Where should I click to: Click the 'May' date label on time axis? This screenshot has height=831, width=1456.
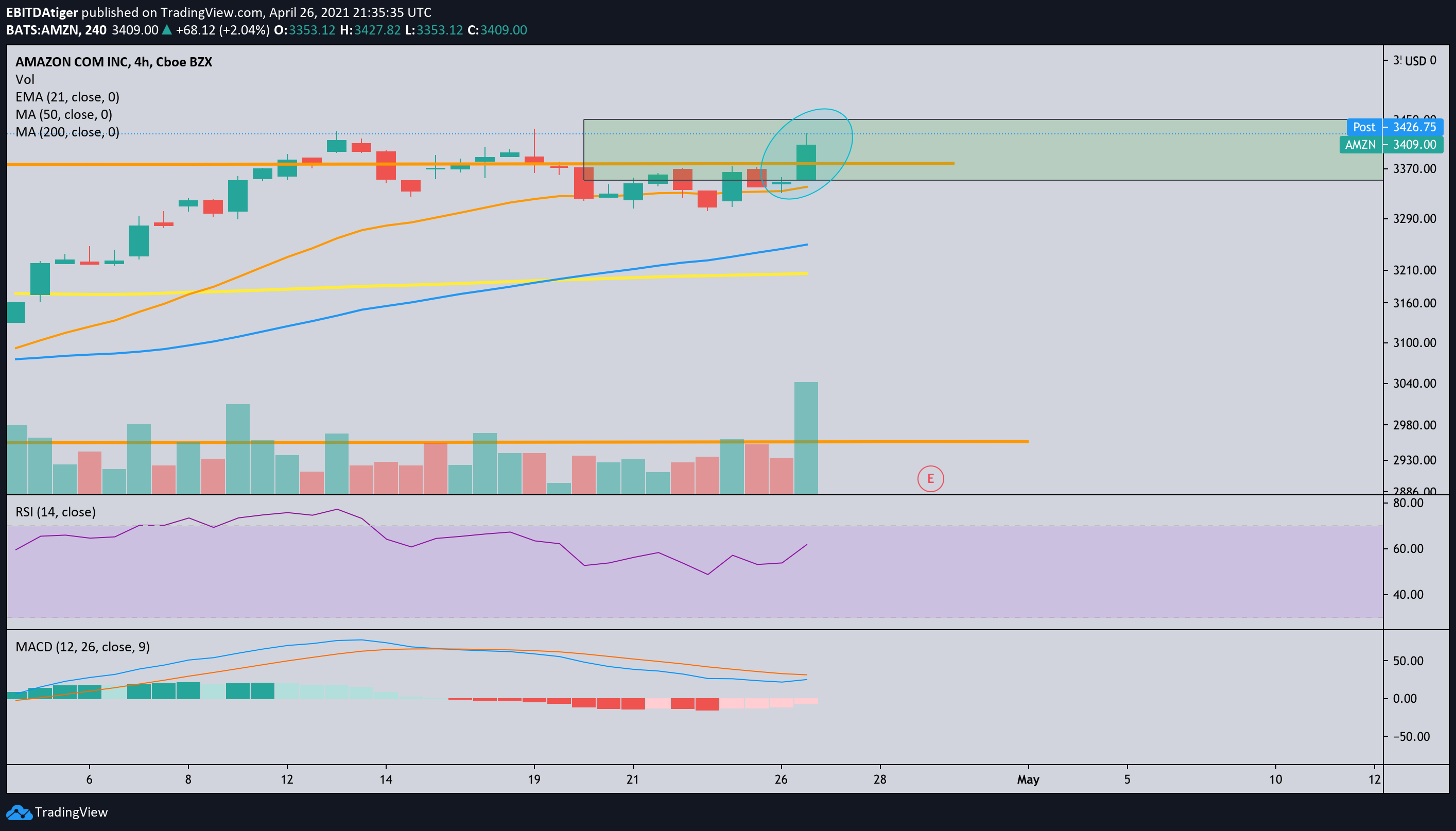coord(1028,780)
